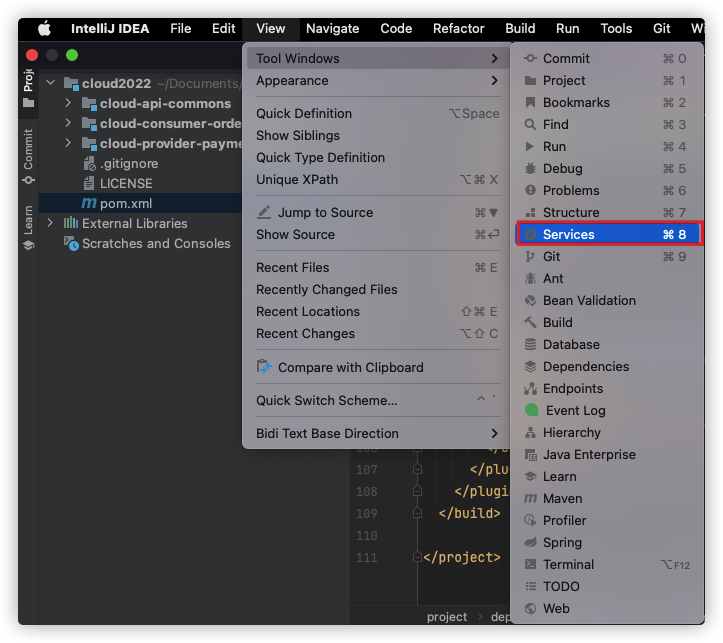Expand the cloud-provider-payment module

click(68, 143)
